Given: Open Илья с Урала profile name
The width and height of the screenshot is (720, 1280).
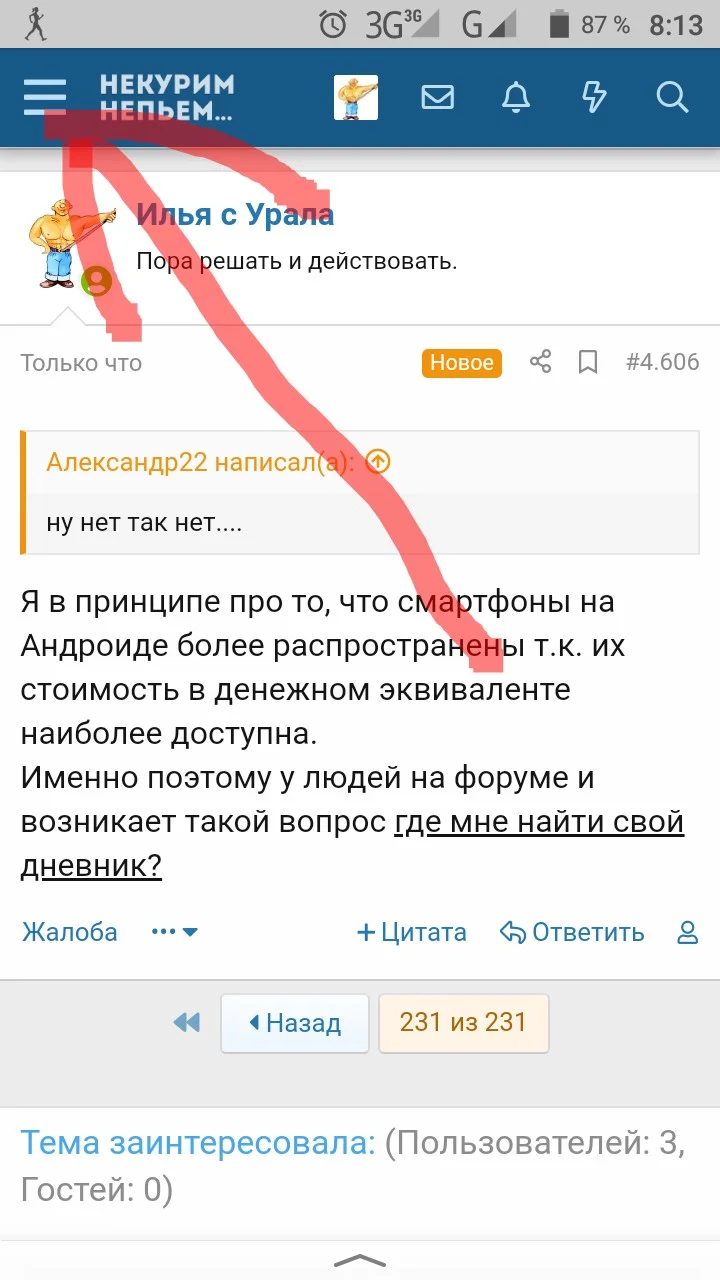Looking at the screenshot, I should coord(235,214).
